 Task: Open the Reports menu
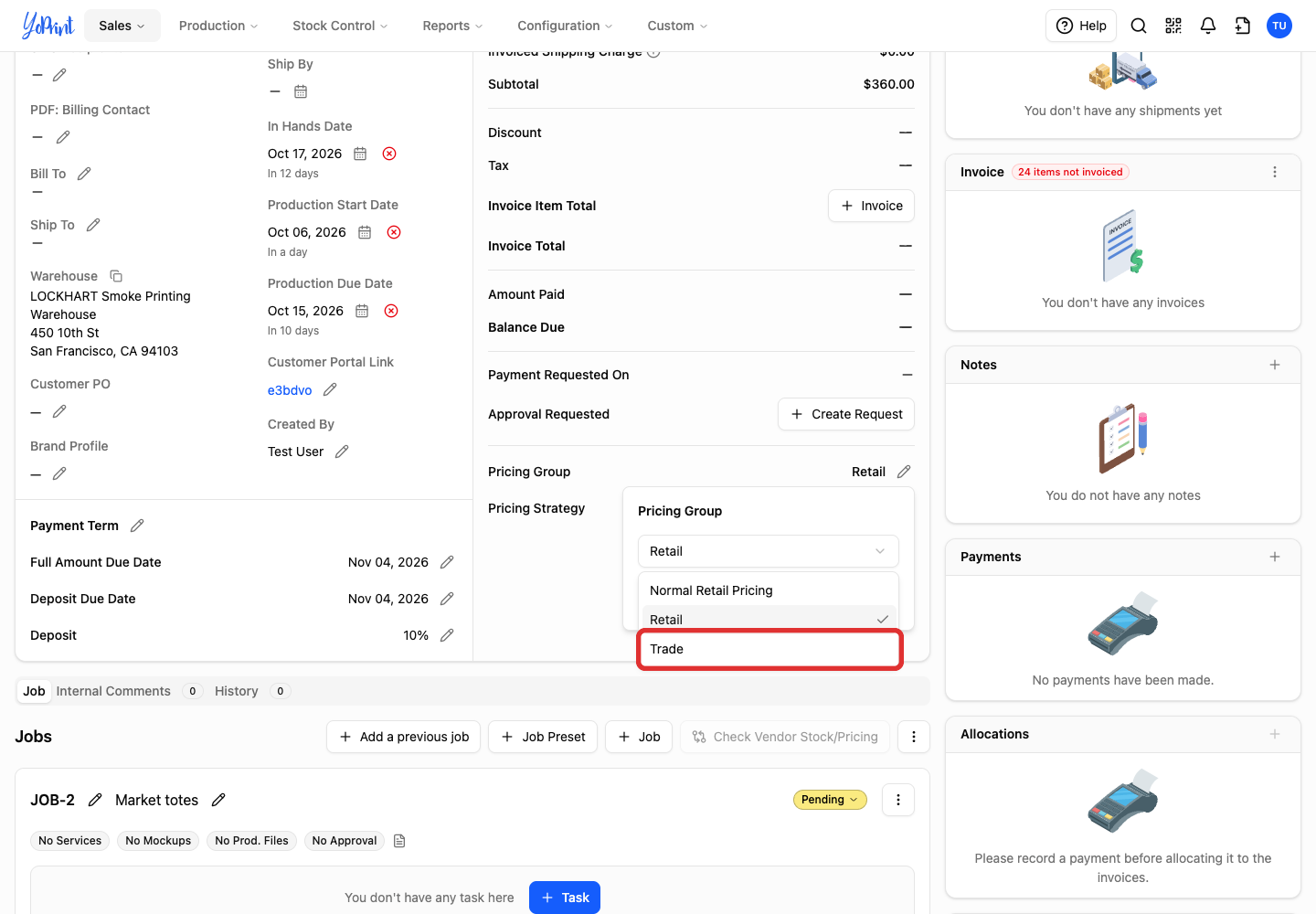452,26
